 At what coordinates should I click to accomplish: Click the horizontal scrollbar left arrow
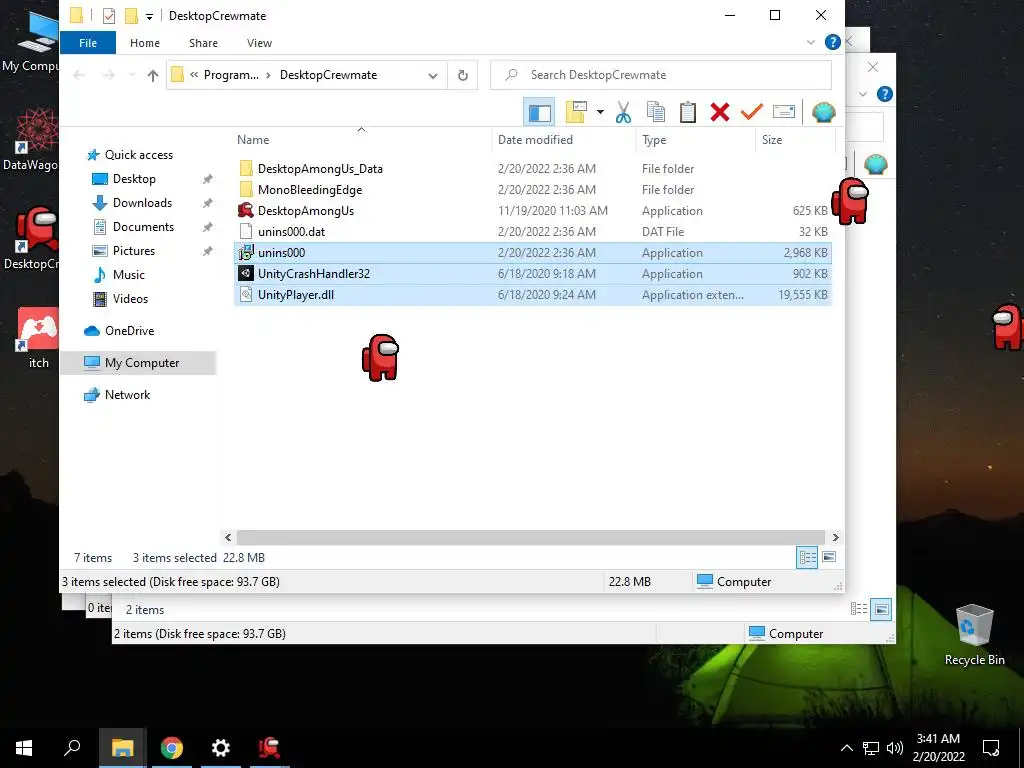point(228,537)
